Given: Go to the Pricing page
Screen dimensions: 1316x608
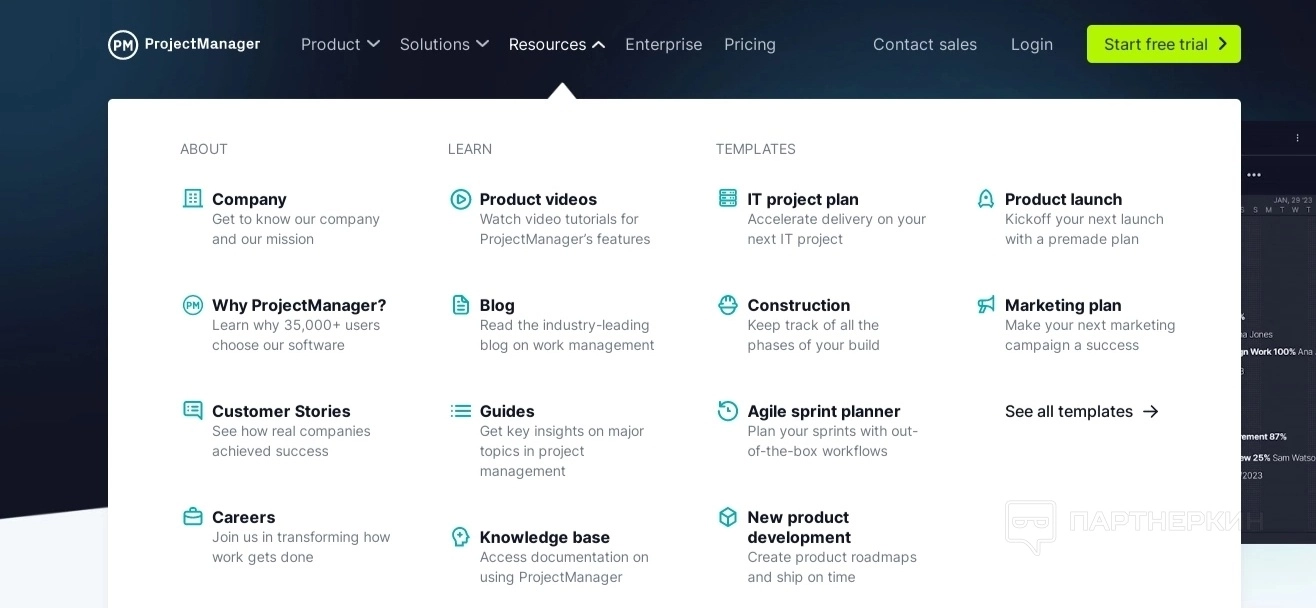Looking at the screenshot, I should coord(750,44).
